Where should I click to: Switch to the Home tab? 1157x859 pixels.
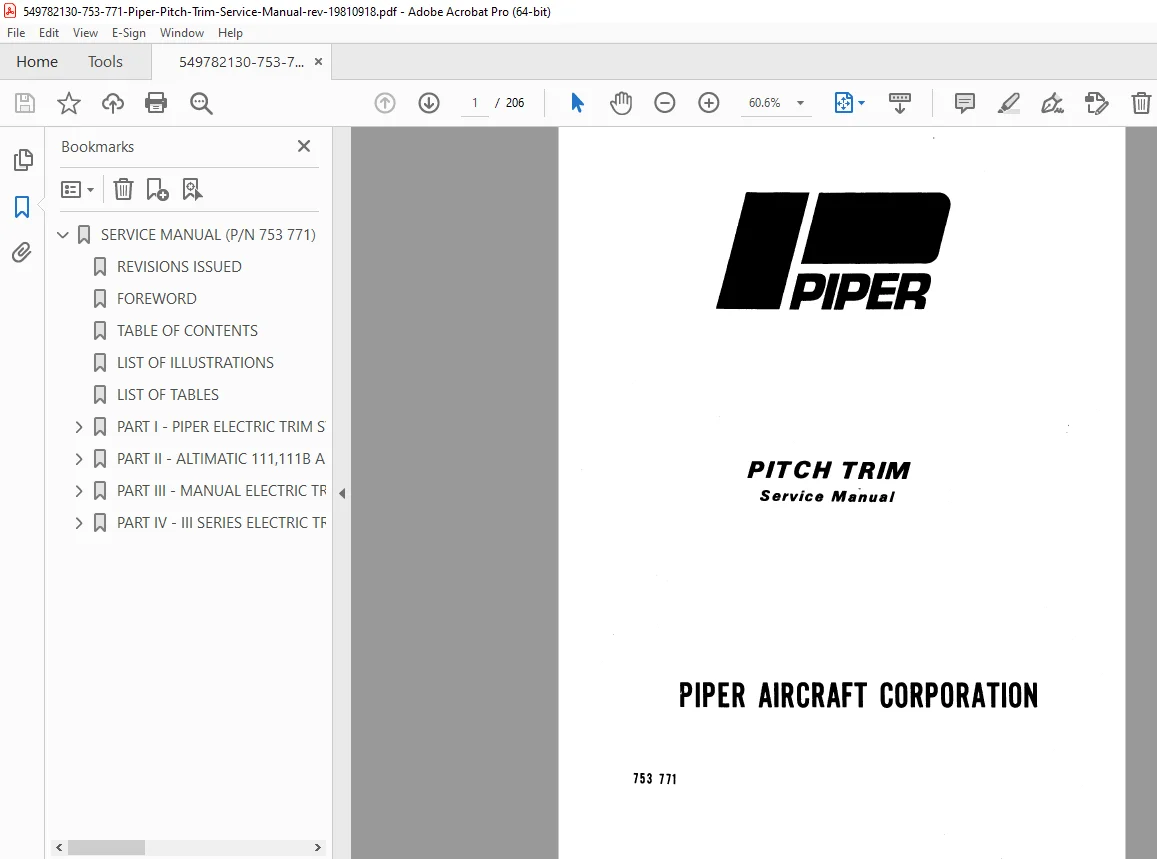click(x=37, y=62)
